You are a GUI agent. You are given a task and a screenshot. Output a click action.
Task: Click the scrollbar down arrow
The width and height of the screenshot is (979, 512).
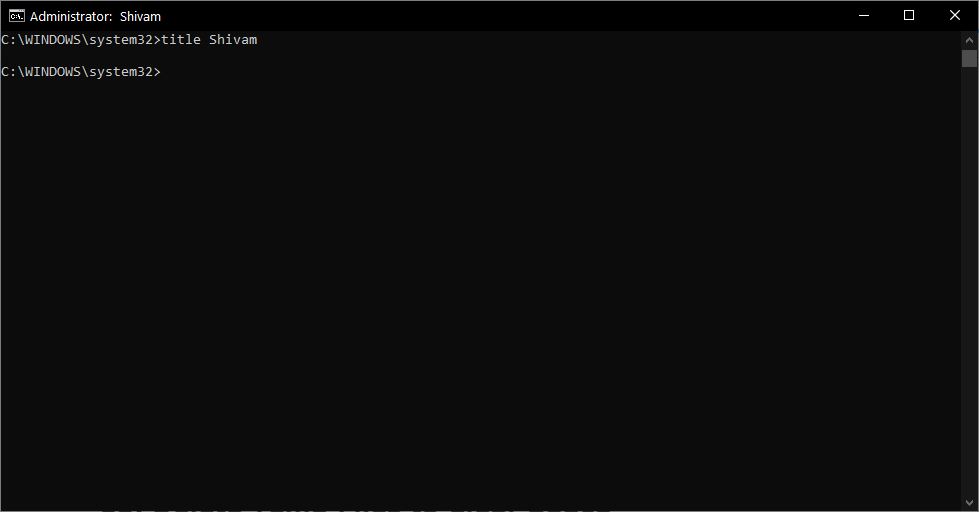click(969, 502)
